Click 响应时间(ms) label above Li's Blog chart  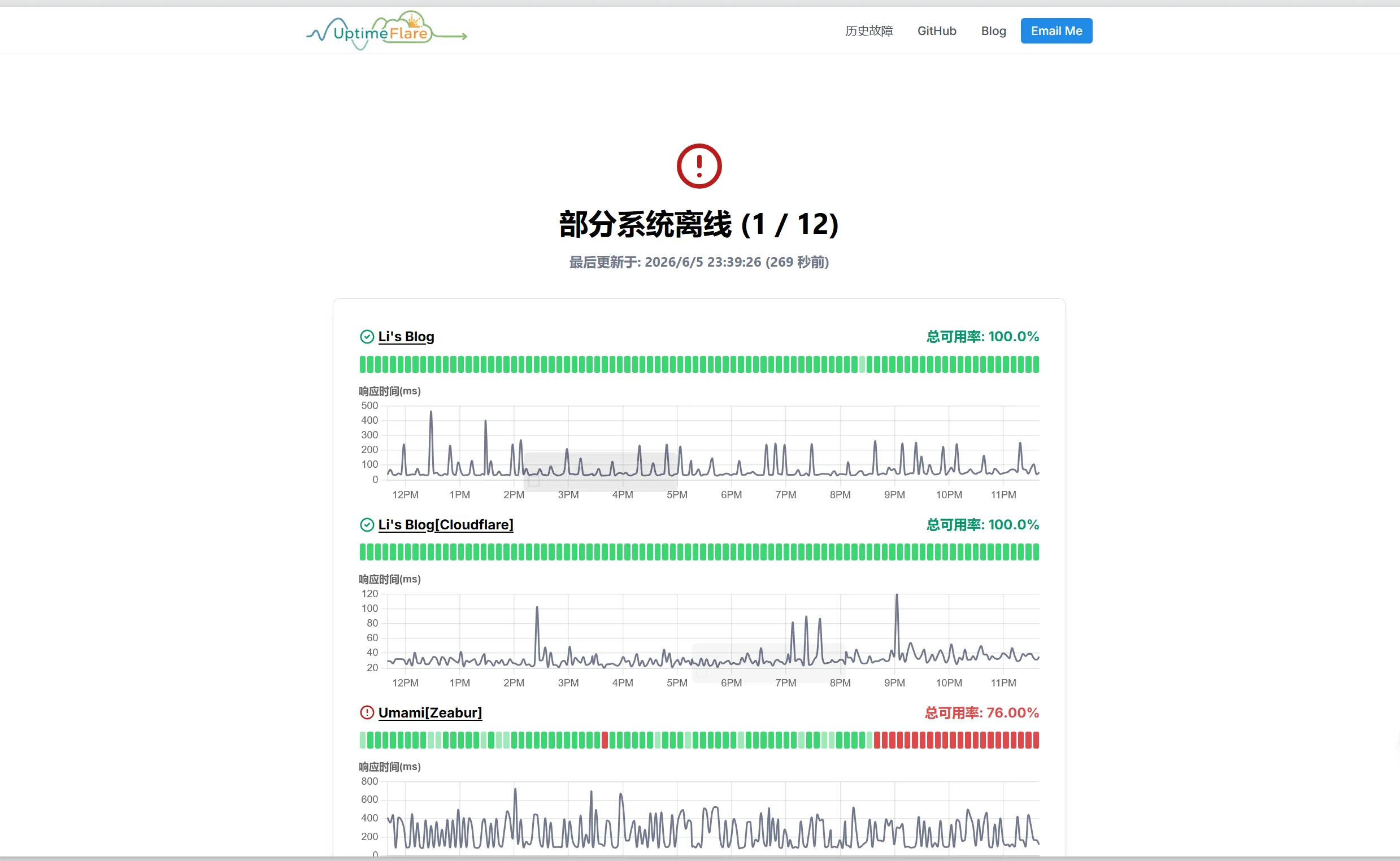tap(389, 391)
